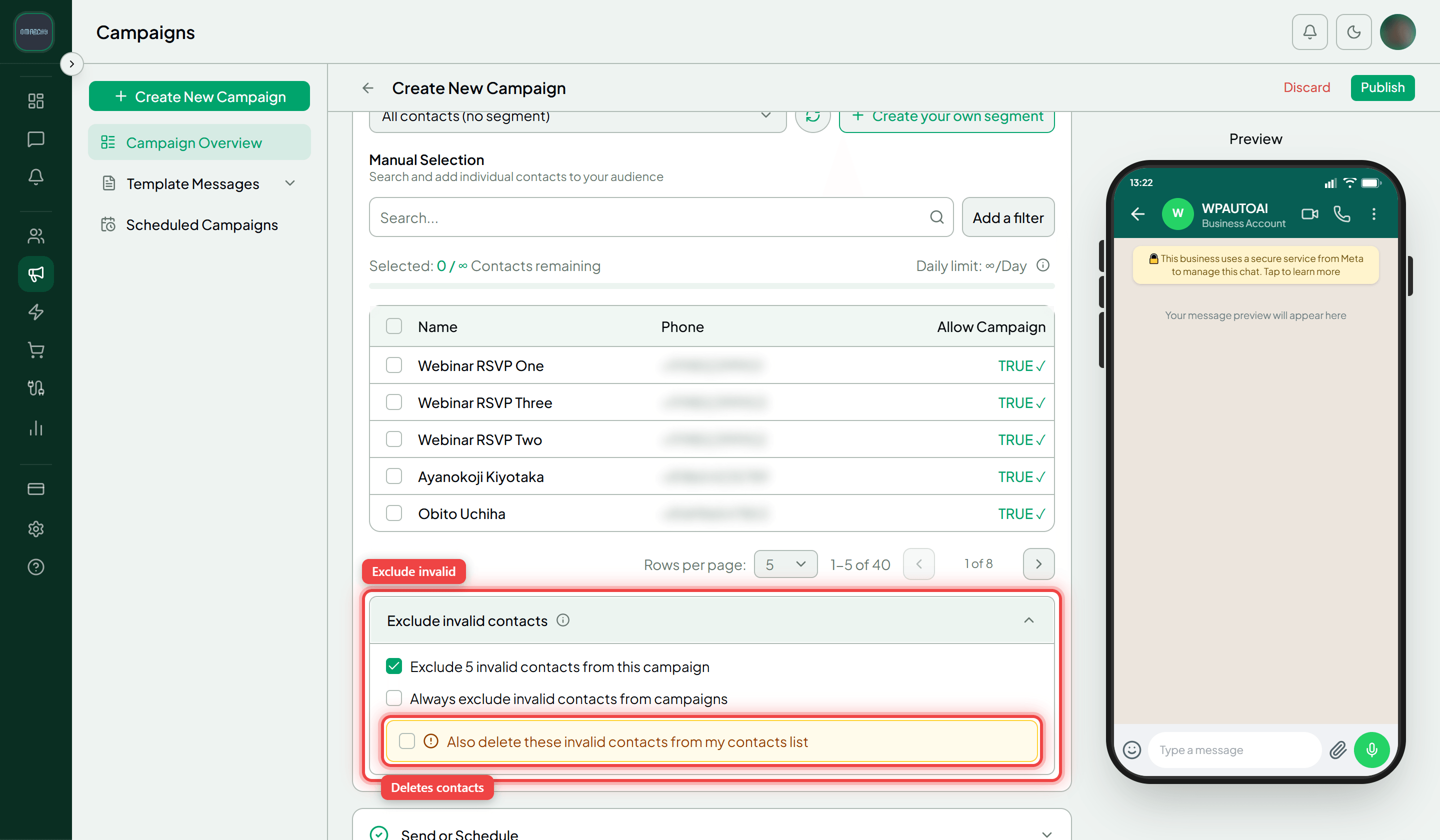Open the help question mark icon
The width and height of the screenshot is (1440, 840).
pyautogui.click(x=36, y=567)
